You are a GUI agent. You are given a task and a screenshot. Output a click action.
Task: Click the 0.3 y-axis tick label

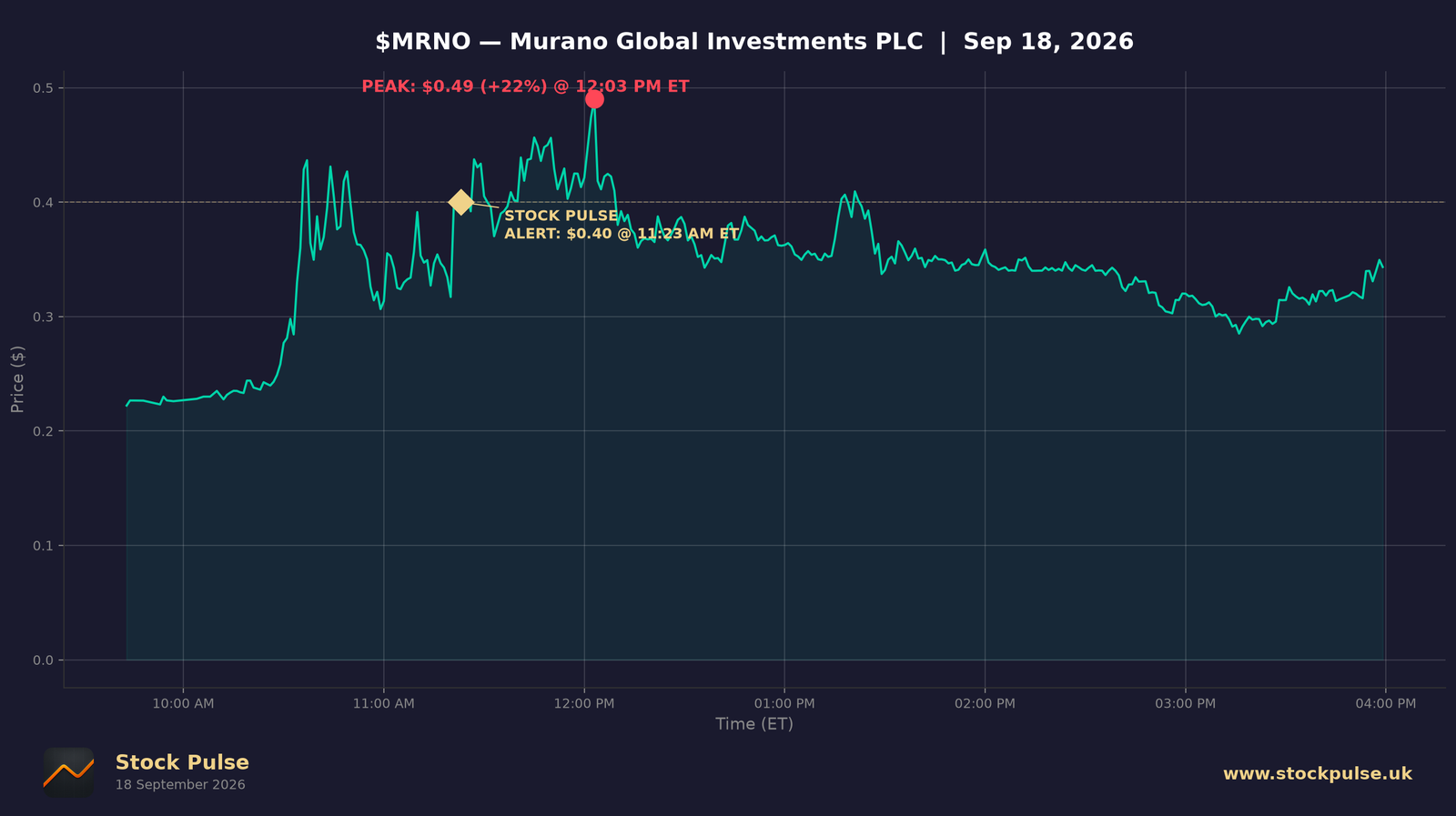[x=44, y=317]
